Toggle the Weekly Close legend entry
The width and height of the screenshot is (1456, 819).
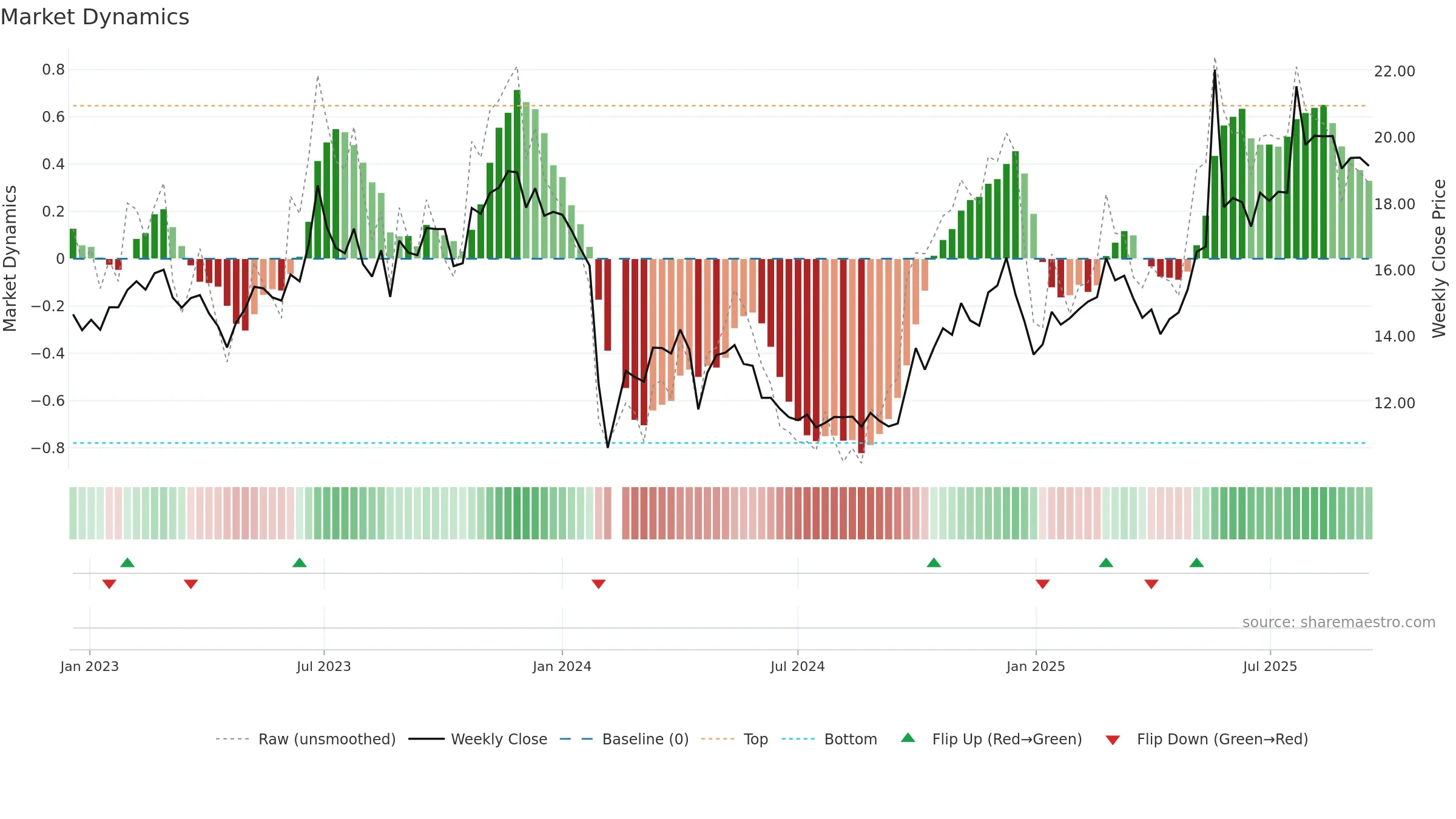pyautogui.click(x=499, y=739)
